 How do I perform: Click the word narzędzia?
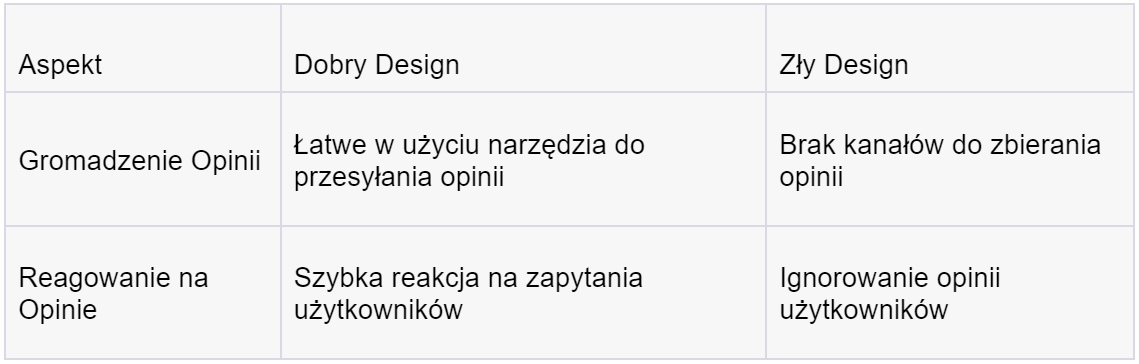coord(544,146)
